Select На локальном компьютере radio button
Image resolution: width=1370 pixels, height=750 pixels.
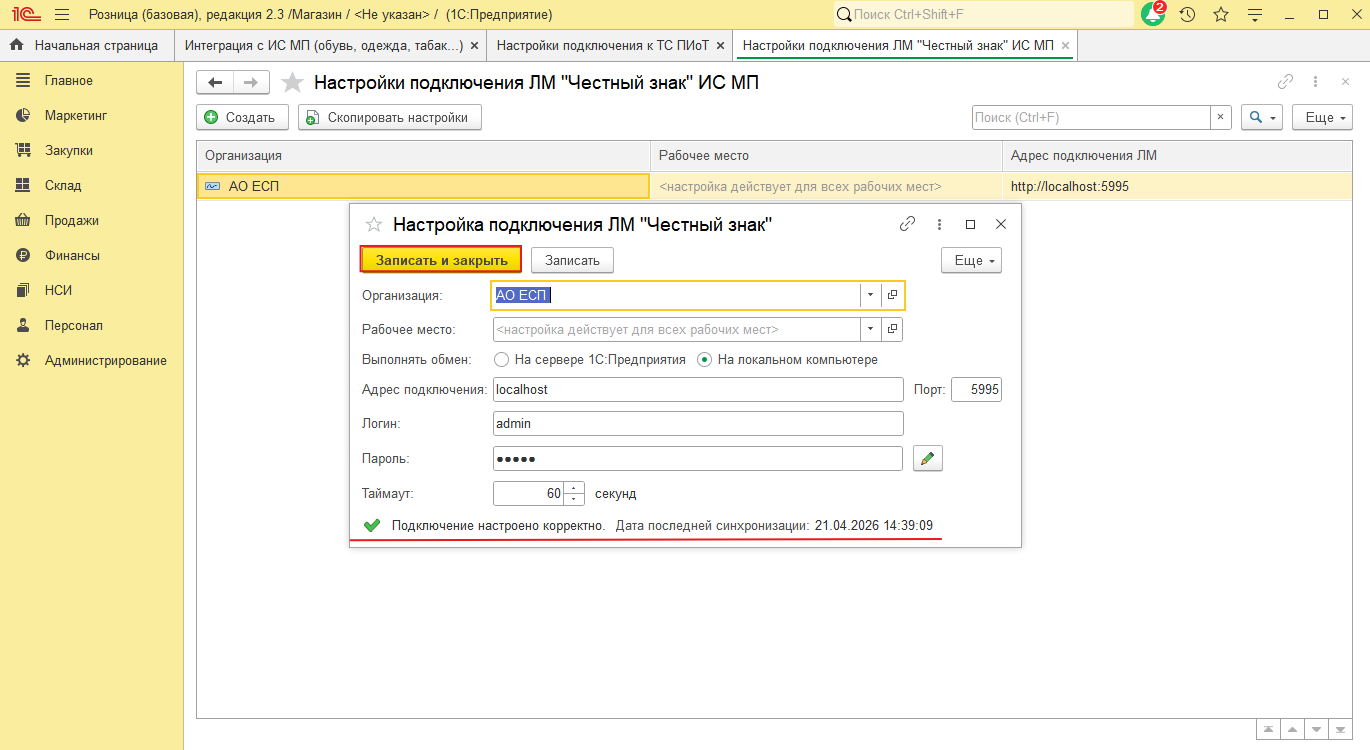[704, 359]
